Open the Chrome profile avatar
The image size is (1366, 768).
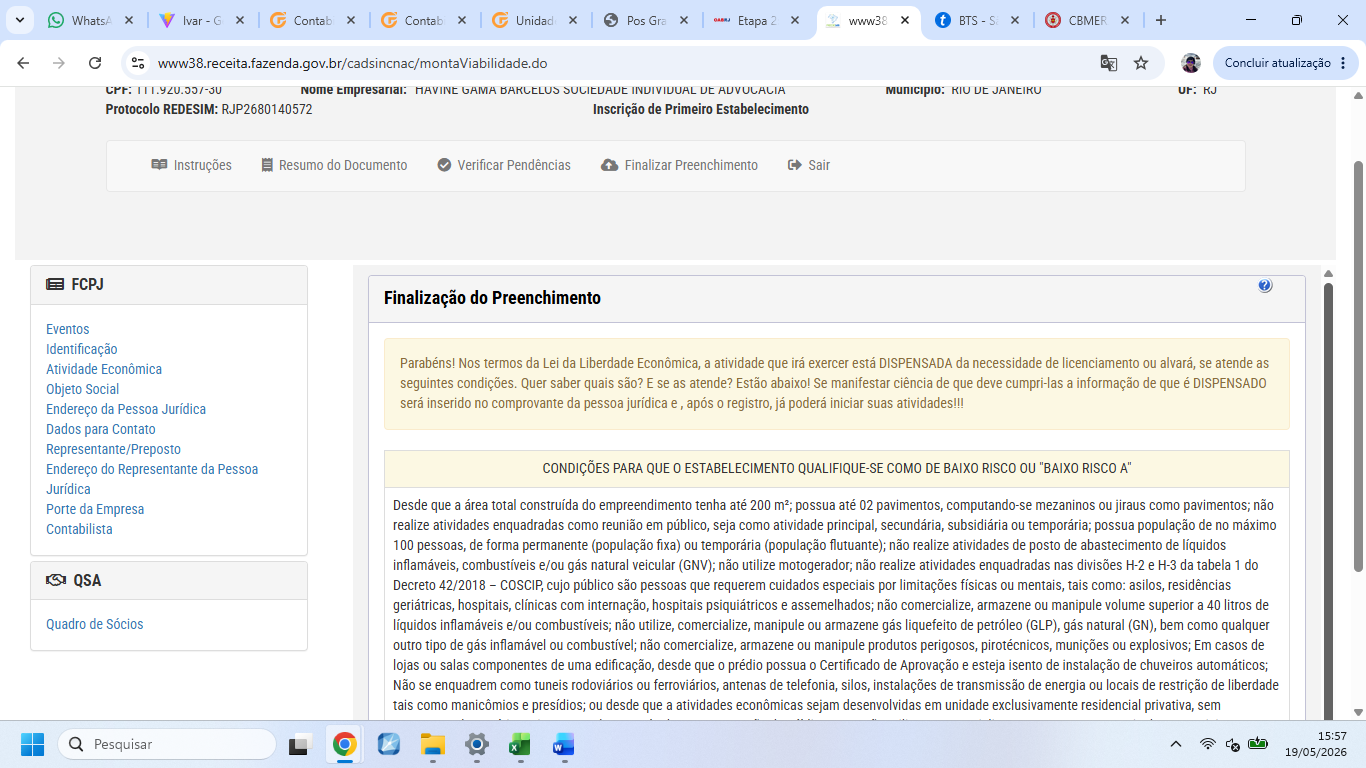pyautogui.click(x=1191, y=63)
